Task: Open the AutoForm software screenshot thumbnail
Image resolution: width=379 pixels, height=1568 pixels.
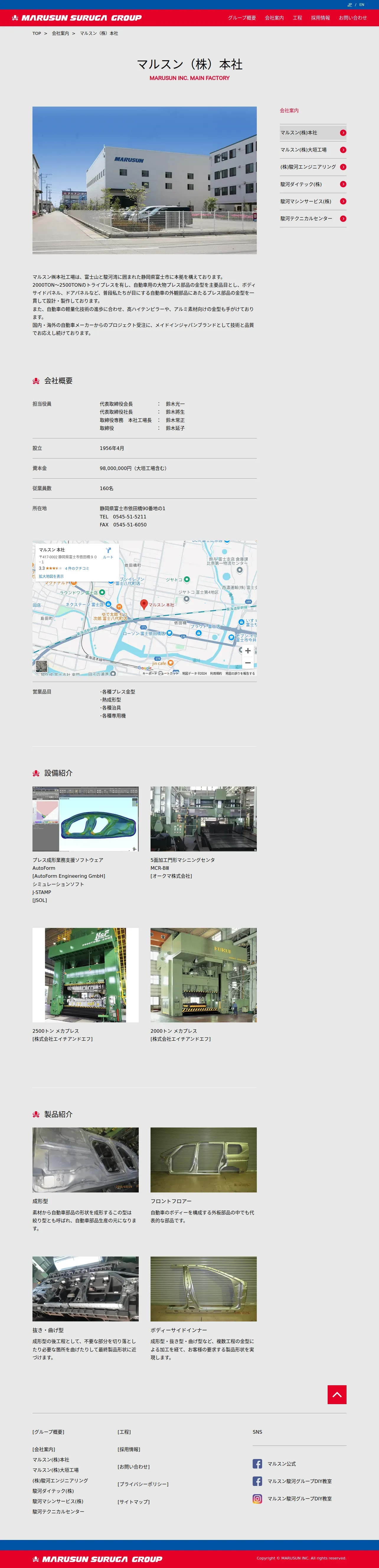Action: [x=85, y=819]
